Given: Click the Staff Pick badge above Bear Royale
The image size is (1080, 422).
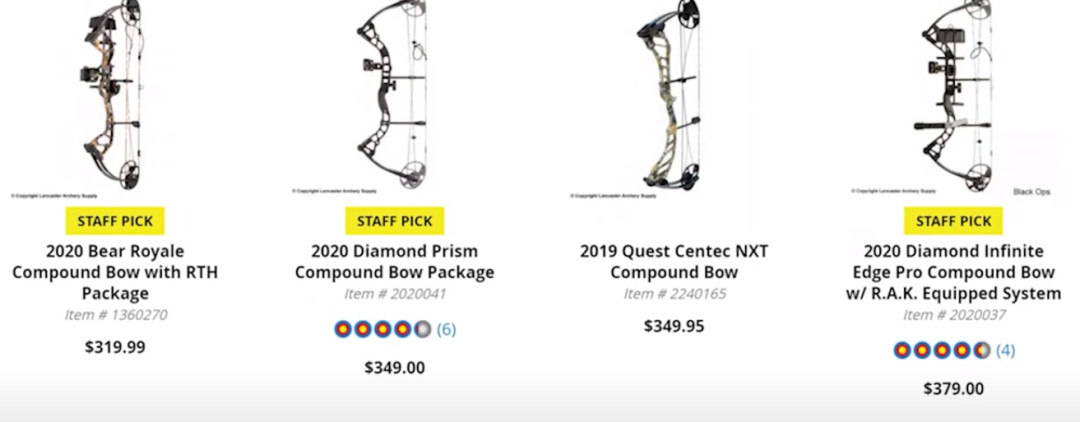Looking at the screenshot, I should (x=115, y=221).
